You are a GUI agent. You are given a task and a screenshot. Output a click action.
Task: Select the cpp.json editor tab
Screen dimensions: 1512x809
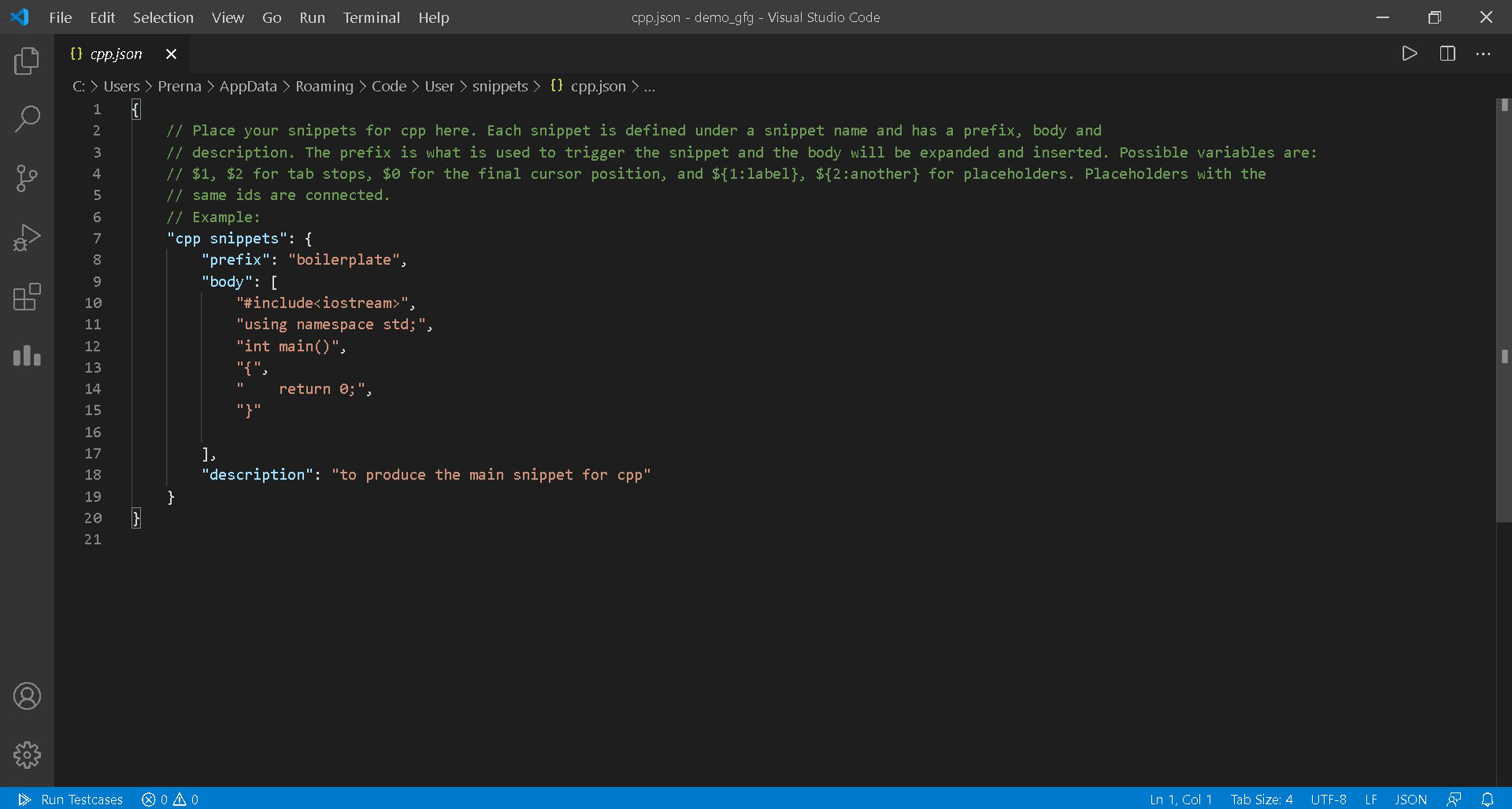pyautogui.click(x=117, y=54)
